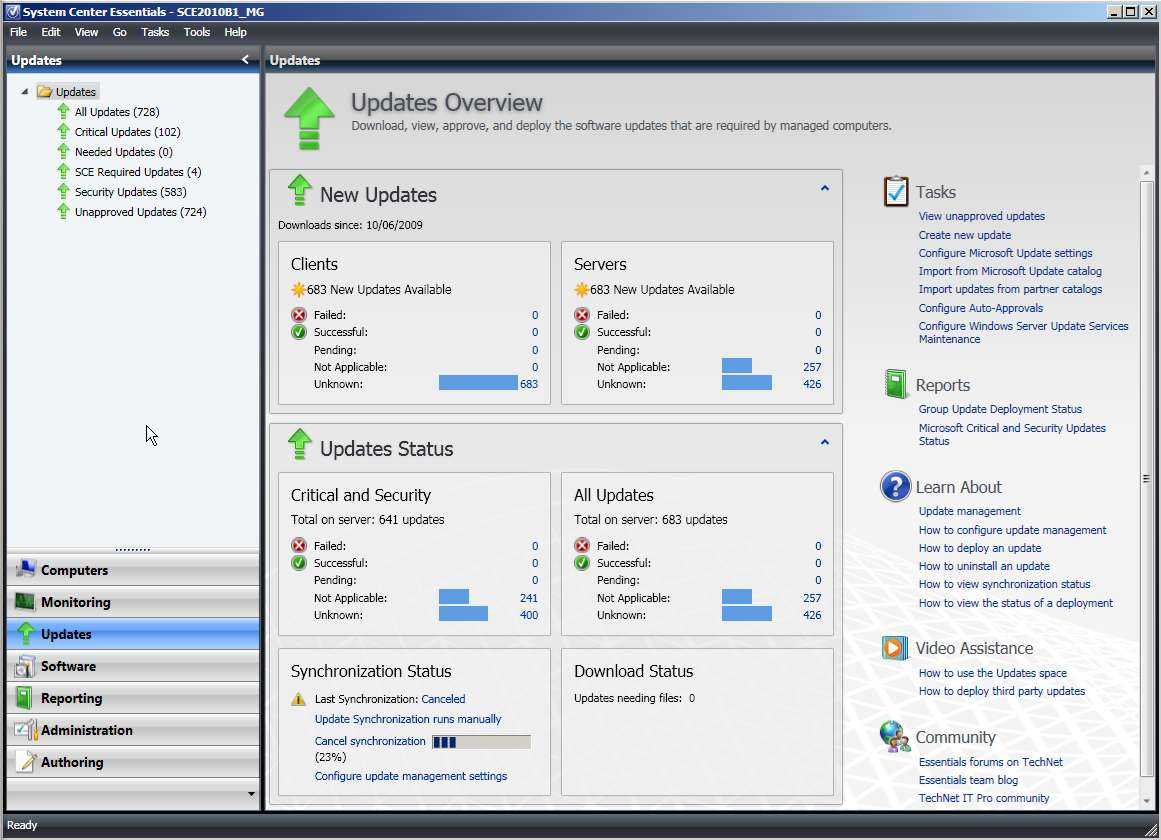Click the navigation pane splitter grip dots
This screenshot has width=1161, height=840.
point(133,550)
